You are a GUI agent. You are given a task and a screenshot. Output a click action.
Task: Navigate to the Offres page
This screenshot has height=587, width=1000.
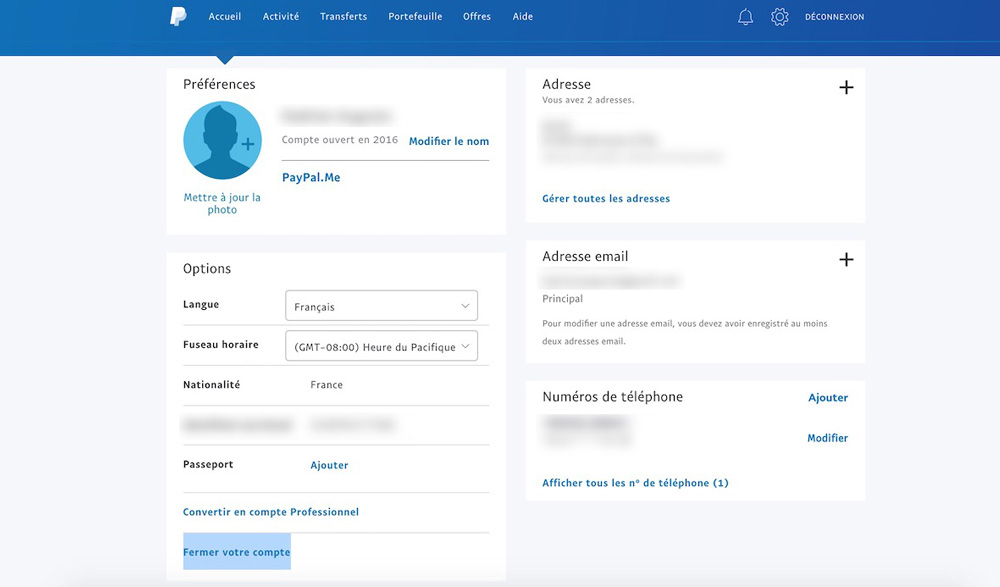(x=477, y=17)
